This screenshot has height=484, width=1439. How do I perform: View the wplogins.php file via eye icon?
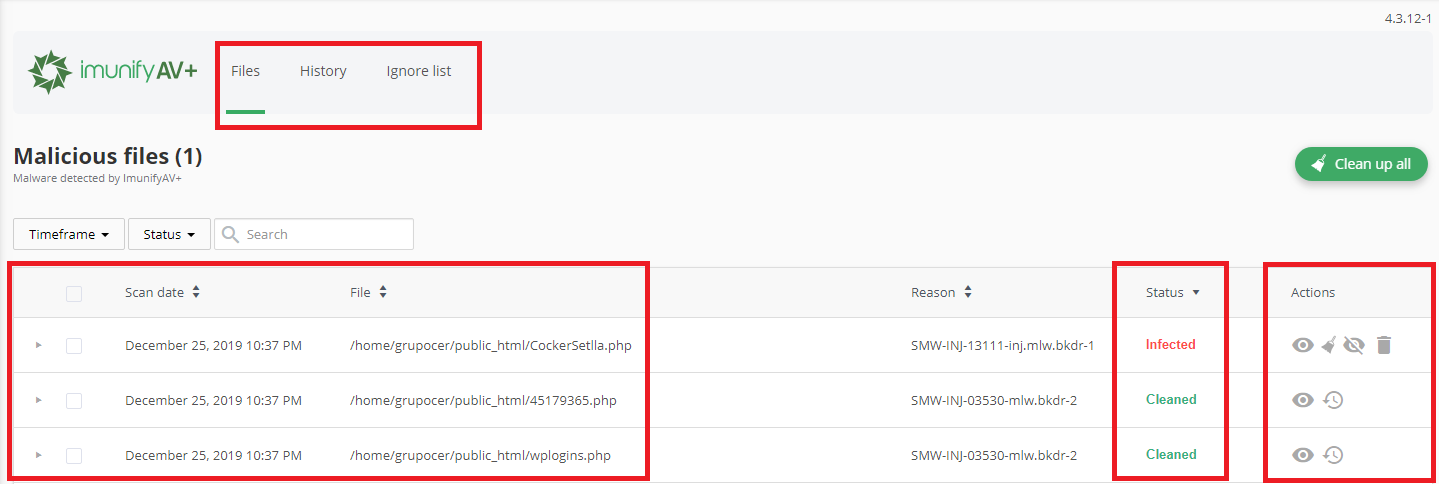pyautogui.click(x=1302, y=455)
